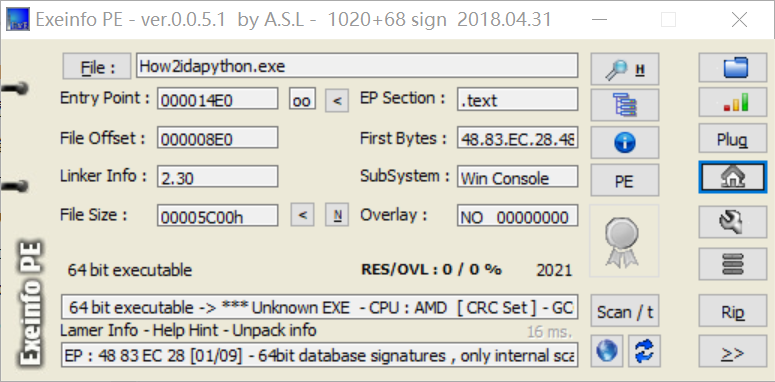The image size is (775, 382).
Task: Click the year 2021 text
Action: click(554, 270)
